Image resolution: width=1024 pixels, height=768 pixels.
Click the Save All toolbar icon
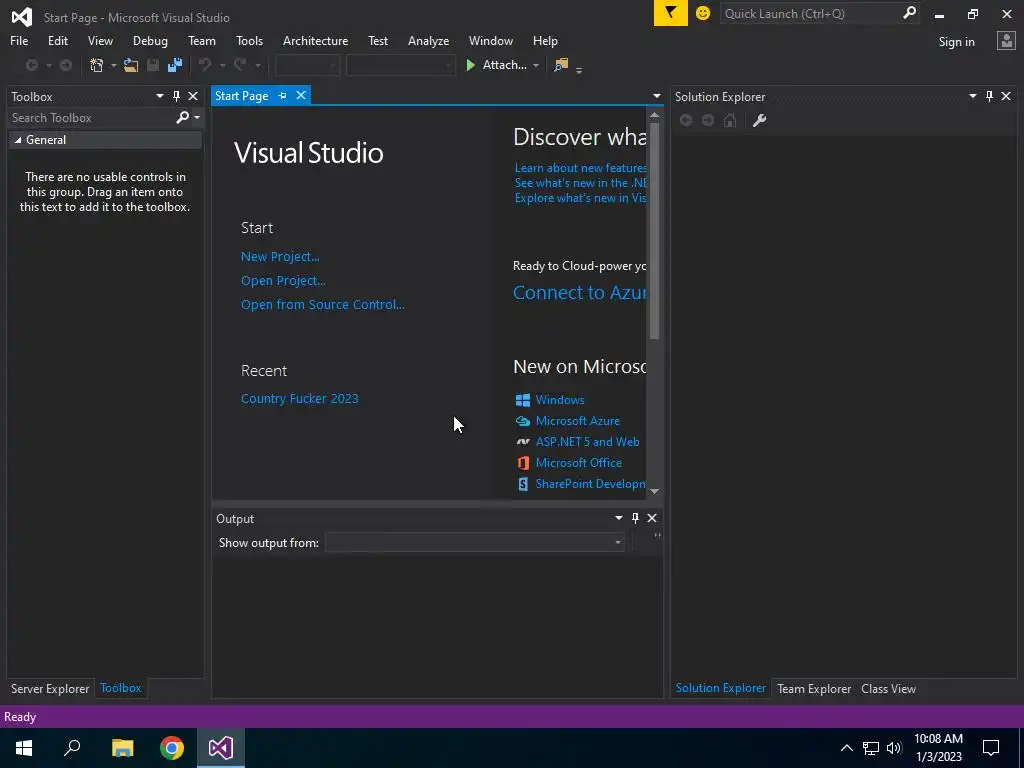(175, 65)
